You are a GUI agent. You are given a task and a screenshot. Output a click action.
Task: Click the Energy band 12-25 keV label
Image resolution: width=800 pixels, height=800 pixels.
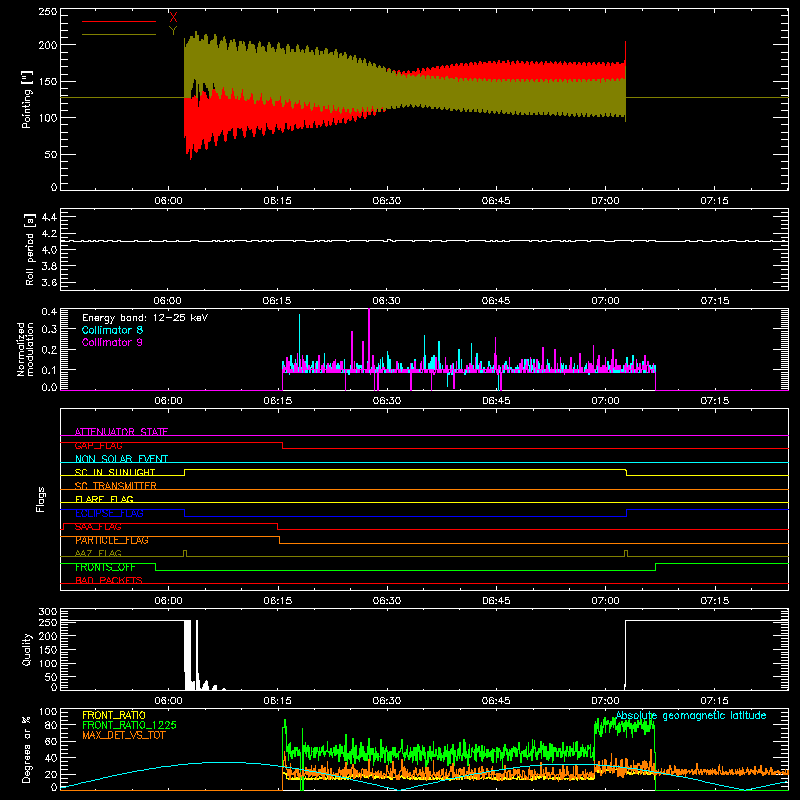coord(145,318)
